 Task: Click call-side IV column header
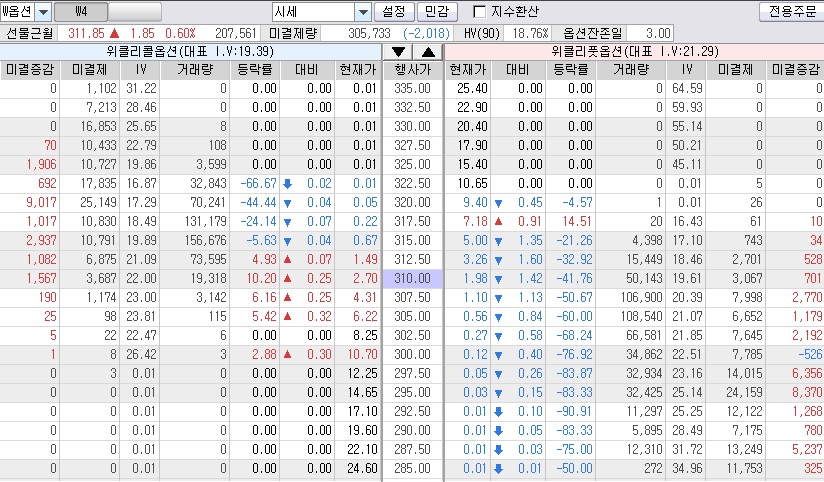pos(141,69)
